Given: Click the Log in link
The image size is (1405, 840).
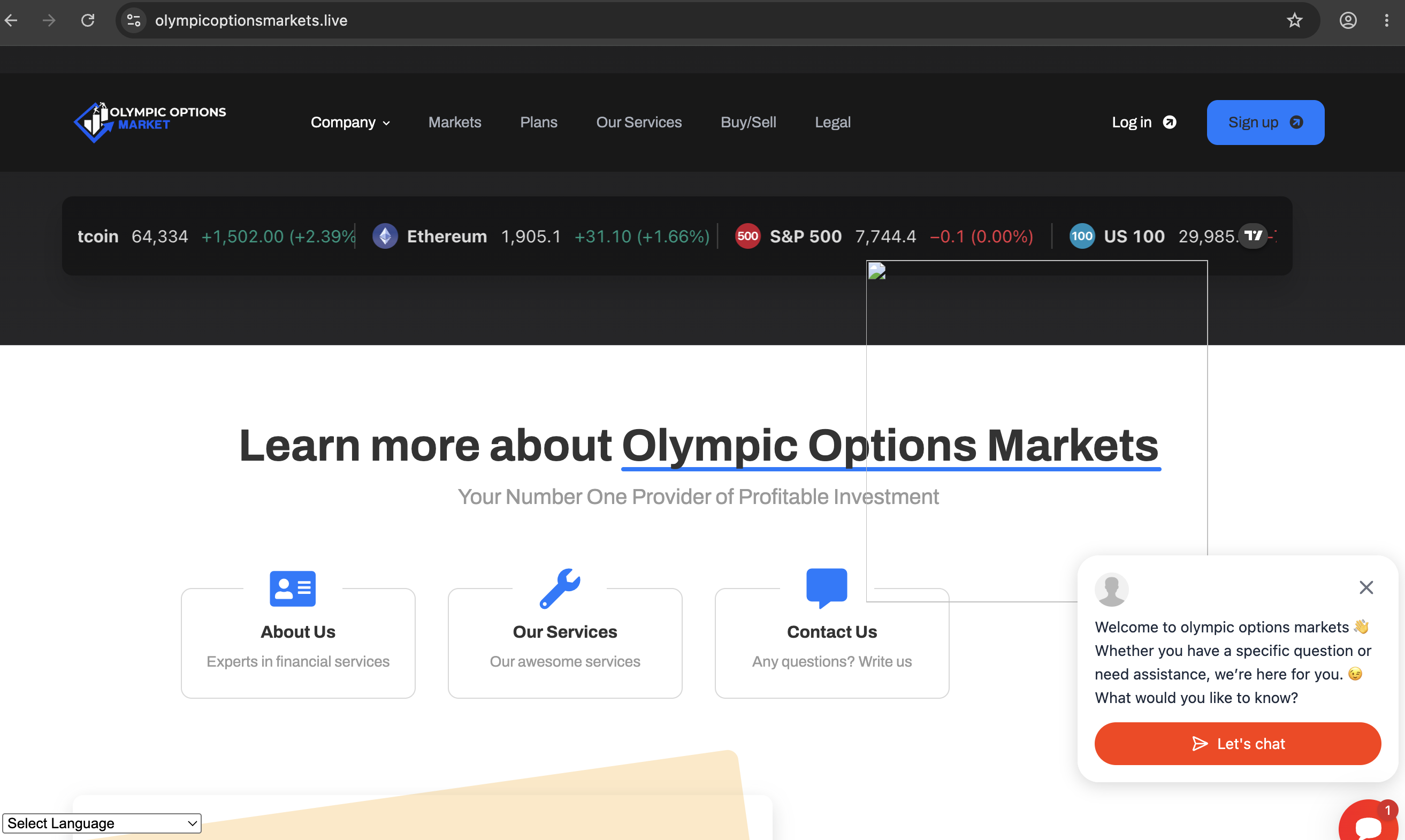Looking at the screenshot, I should click(1143, 123).
